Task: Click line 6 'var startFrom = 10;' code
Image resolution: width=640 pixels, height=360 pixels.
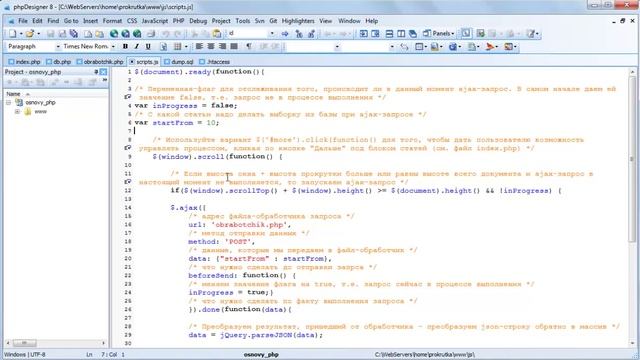Action: (x=177, y=123)
